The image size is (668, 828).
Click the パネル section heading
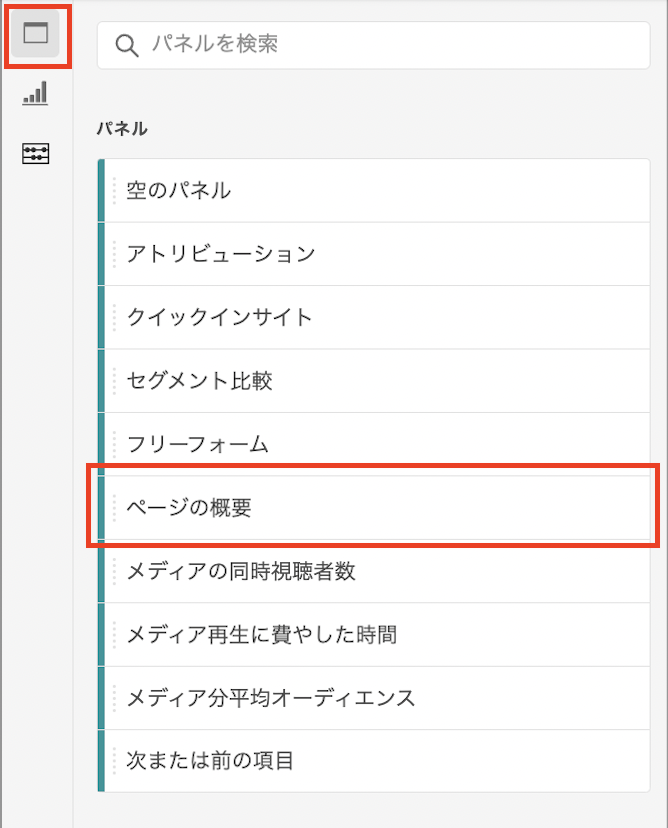pos(122,128)
